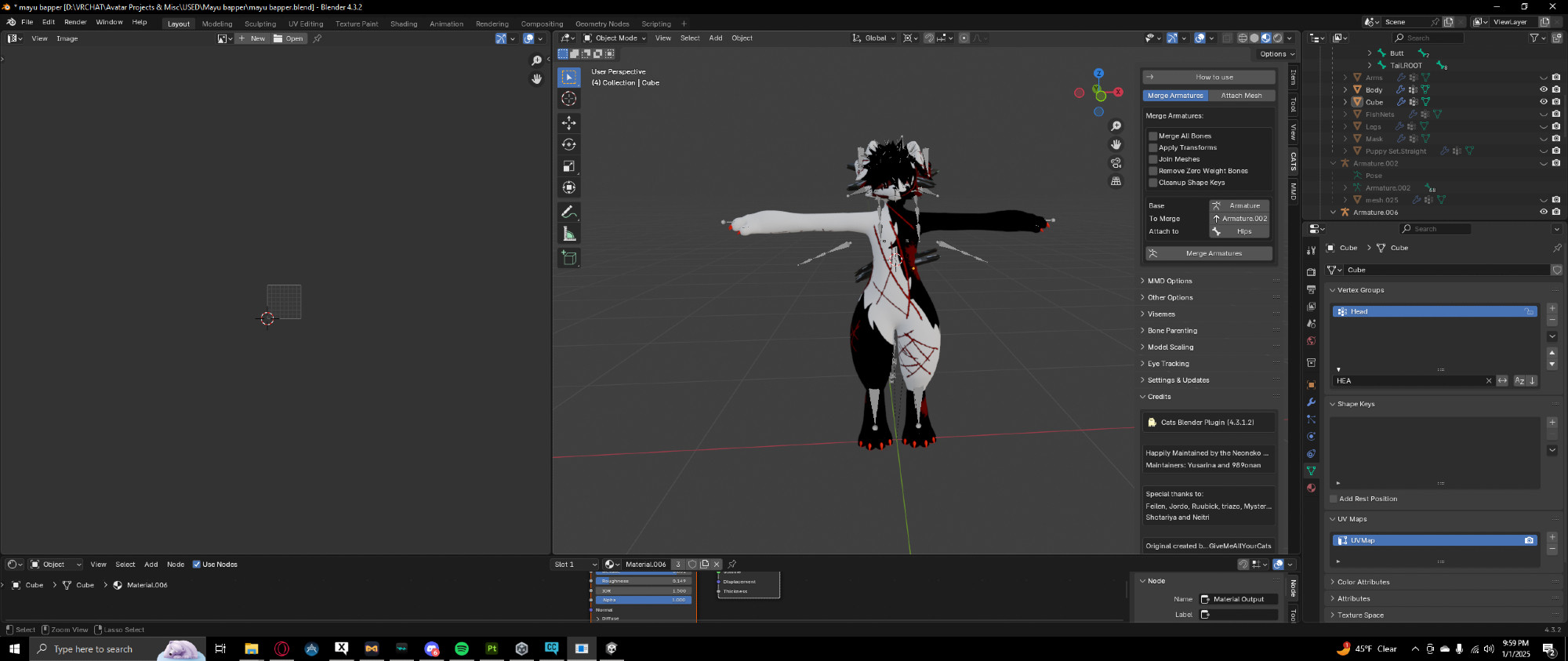
Task: Open viewport Add menu
Action: coord(716,38)
